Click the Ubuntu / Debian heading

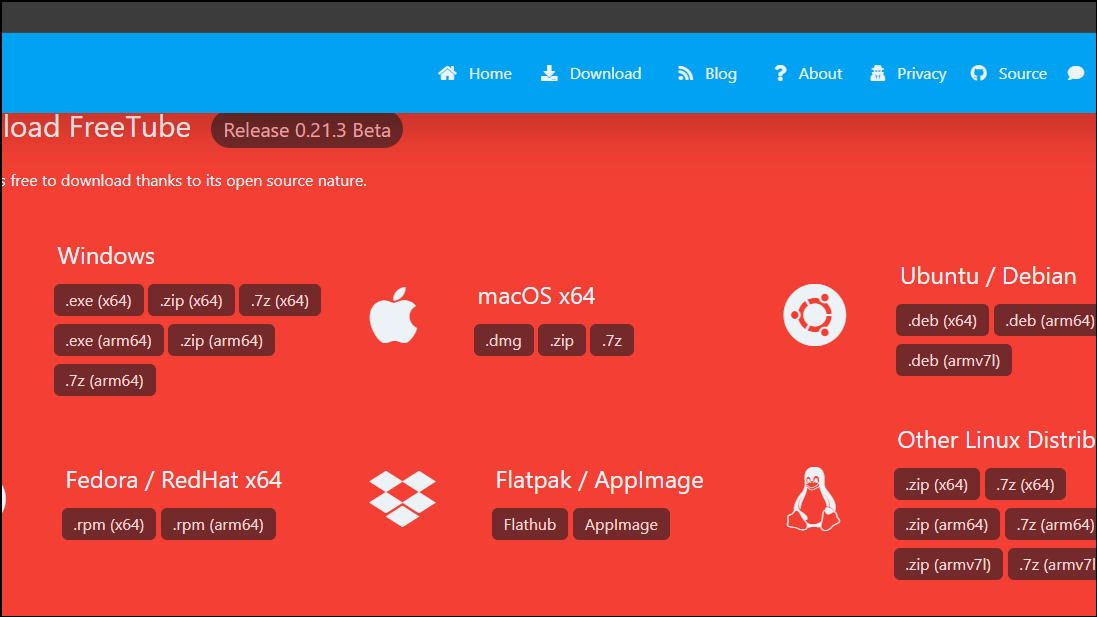point(988,276)
